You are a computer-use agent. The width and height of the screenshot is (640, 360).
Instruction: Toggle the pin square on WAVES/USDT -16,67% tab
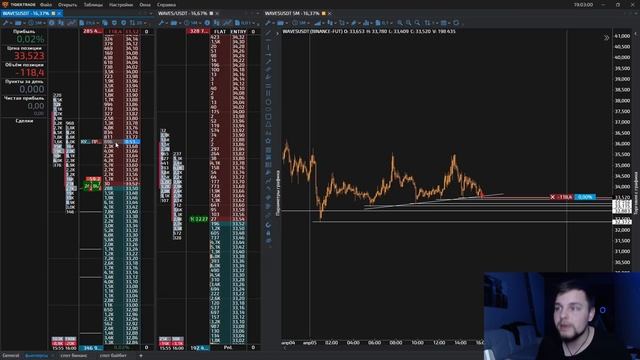pos(211,13)
